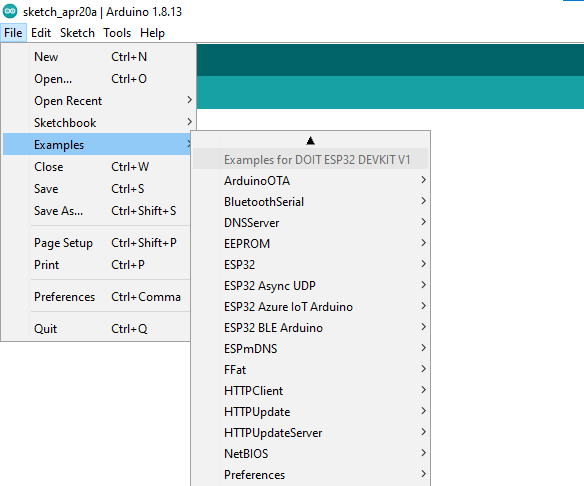
Task: Open HTTPUpdateServer examples submenu
Action: coord(311,433)
